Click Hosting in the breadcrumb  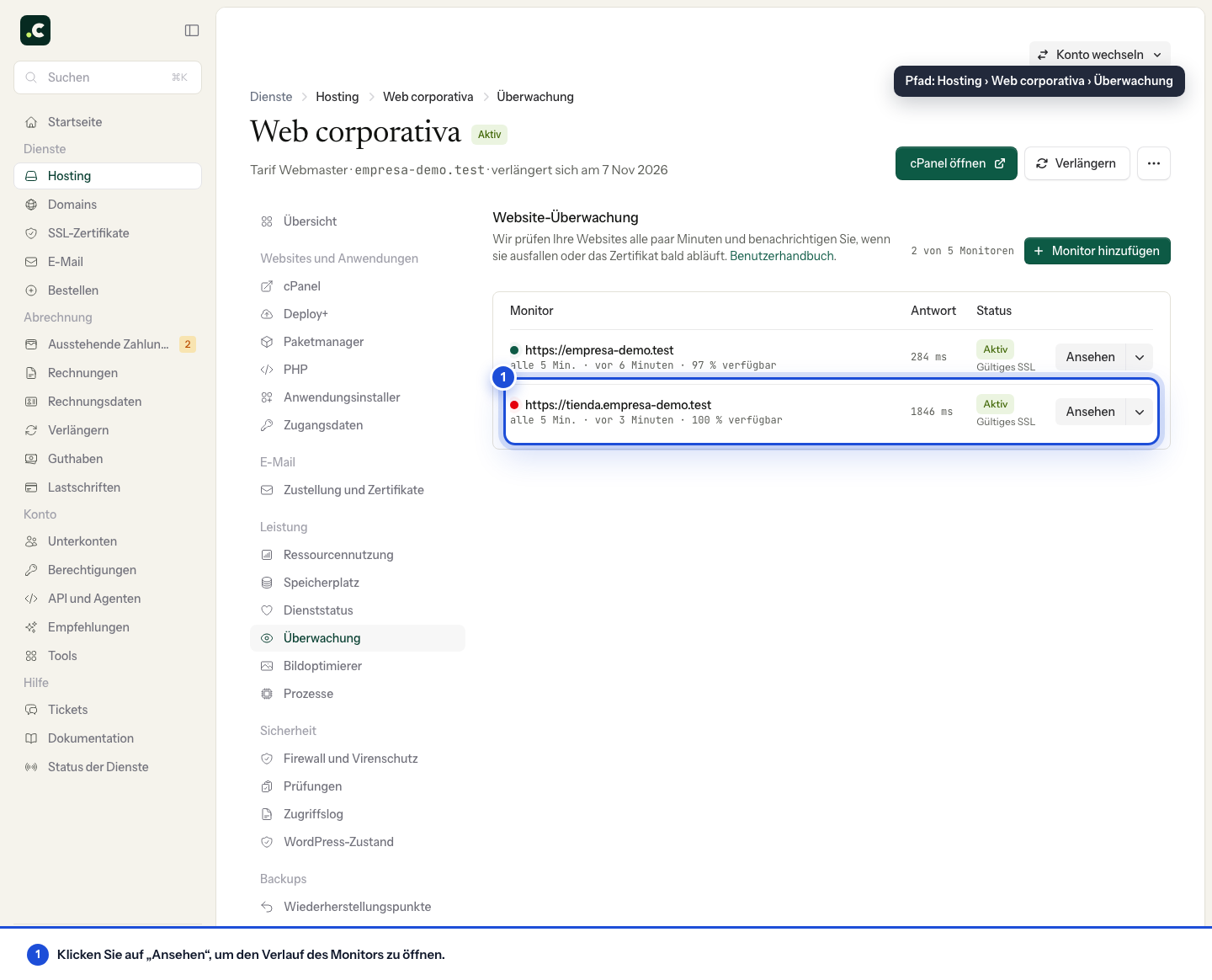pos(338,97)
